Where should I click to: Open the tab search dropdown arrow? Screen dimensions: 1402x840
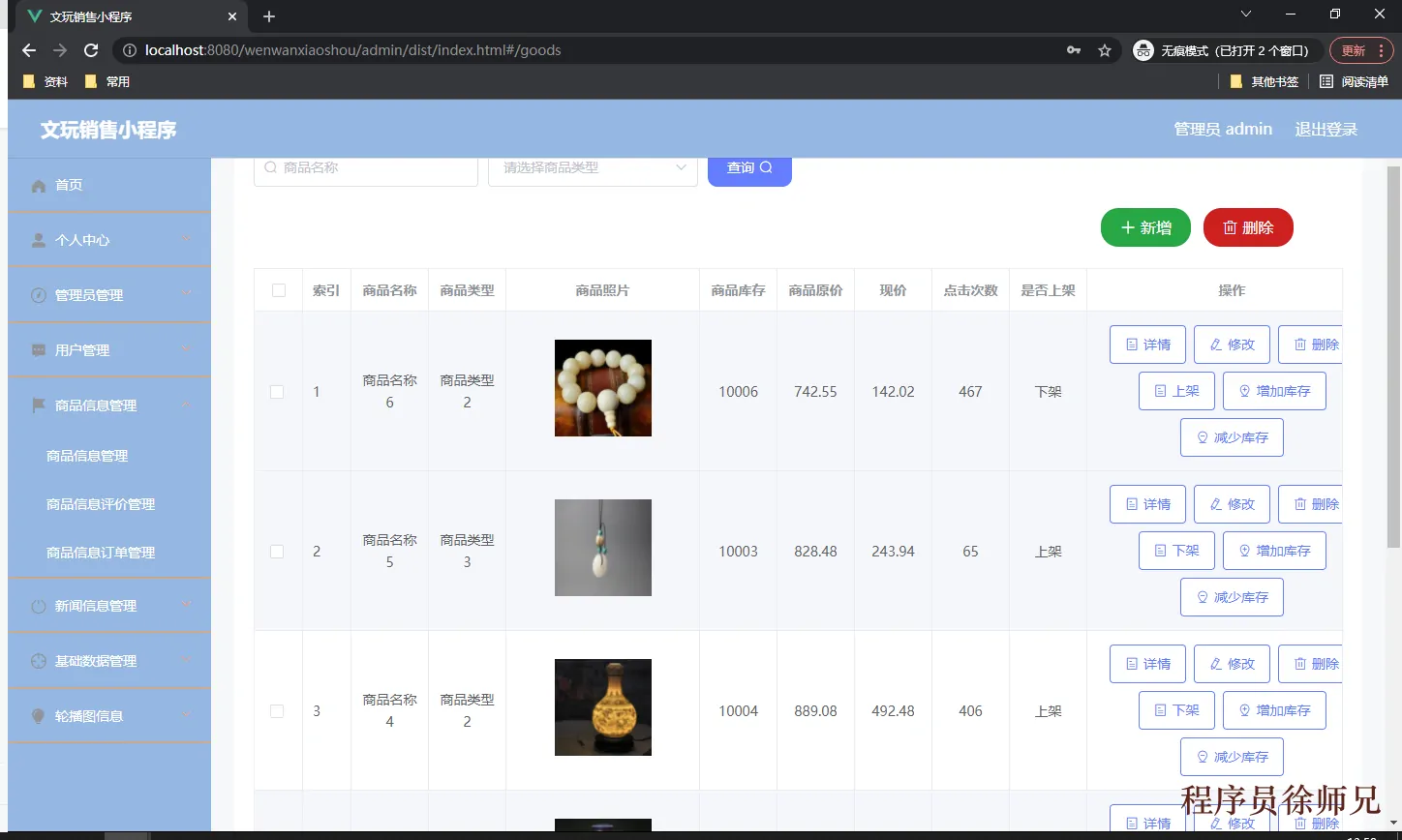point(1246,15)
